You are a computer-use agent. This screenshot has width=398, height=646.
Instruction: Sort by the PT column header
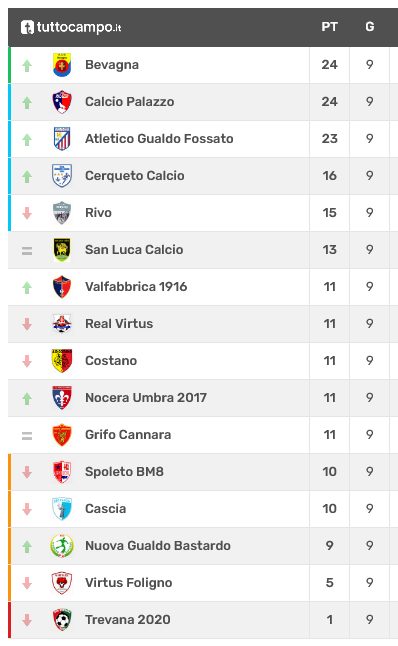click(x=329, y=27)
